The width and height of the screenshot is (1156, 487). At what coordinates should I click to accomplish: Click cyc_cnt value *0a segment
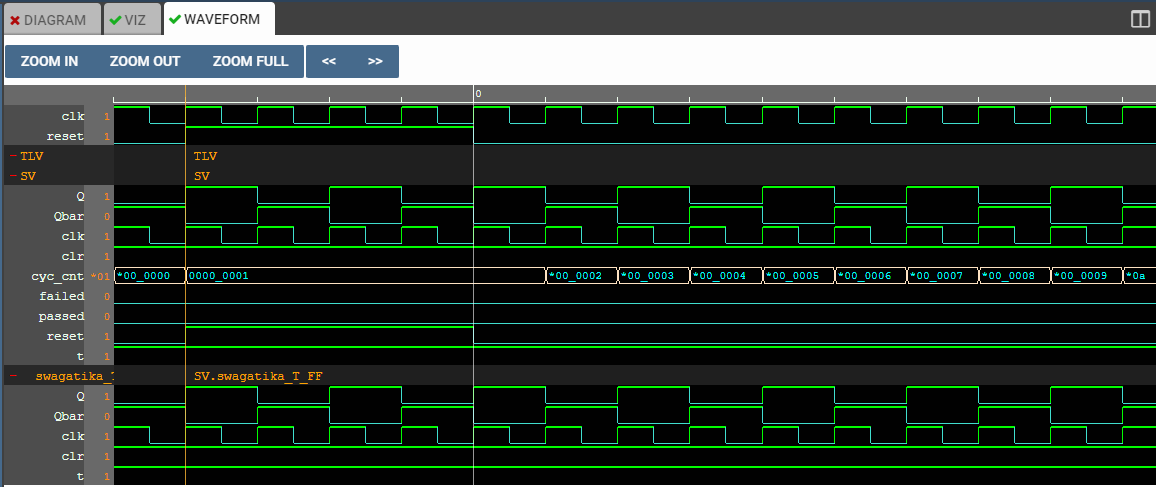click(x=1139, y=276)
